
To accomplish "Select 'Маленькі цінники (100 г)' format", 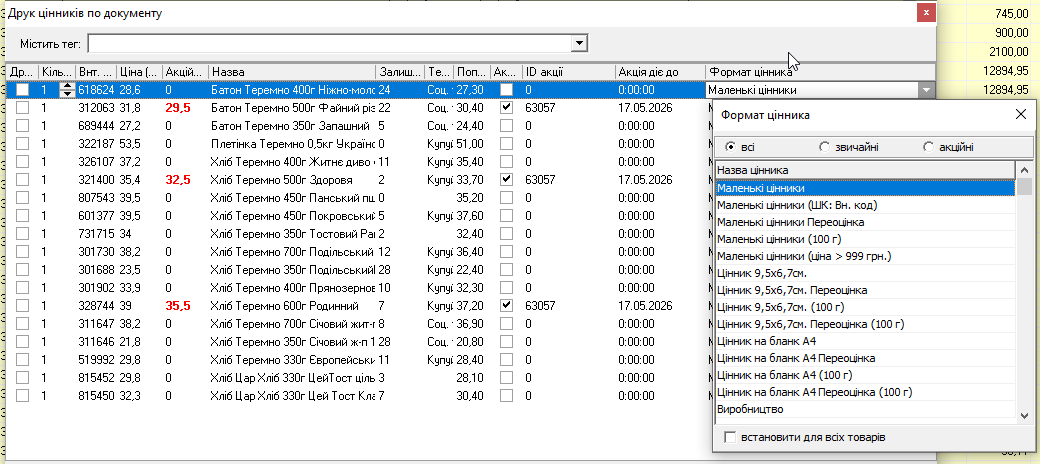I will coord(866,239).
